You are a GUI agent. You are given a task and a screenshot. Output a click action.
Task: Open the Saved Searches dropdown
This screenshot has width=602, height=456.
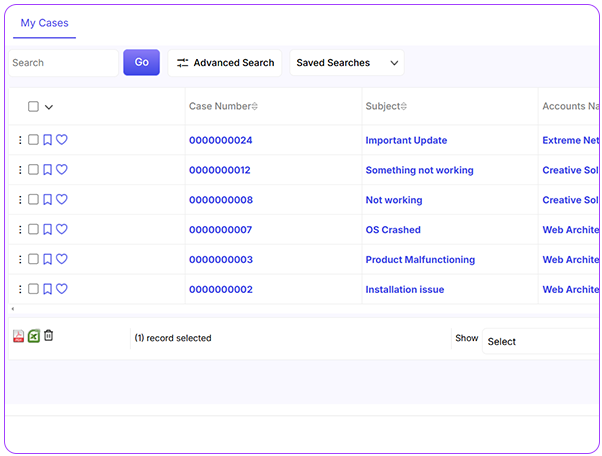coord(347,63)
